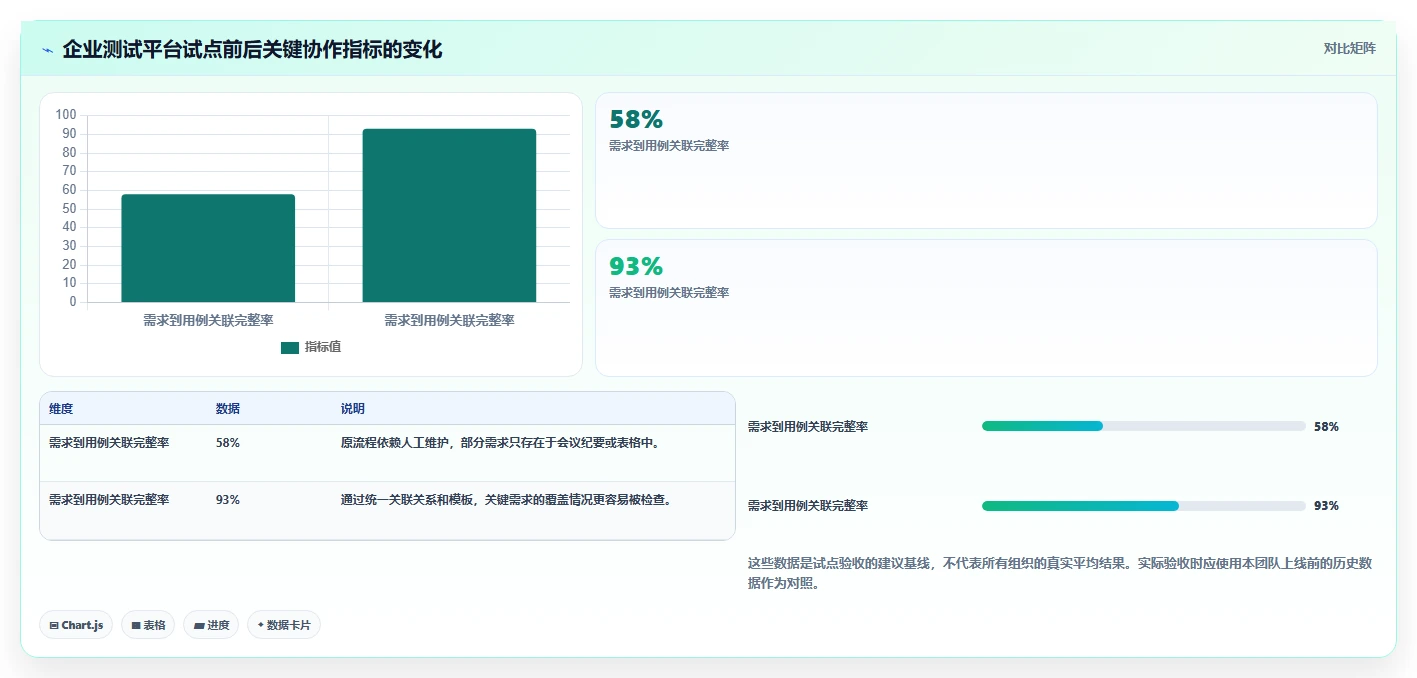Click the 0 label on the y-axis

coord(74,302)
